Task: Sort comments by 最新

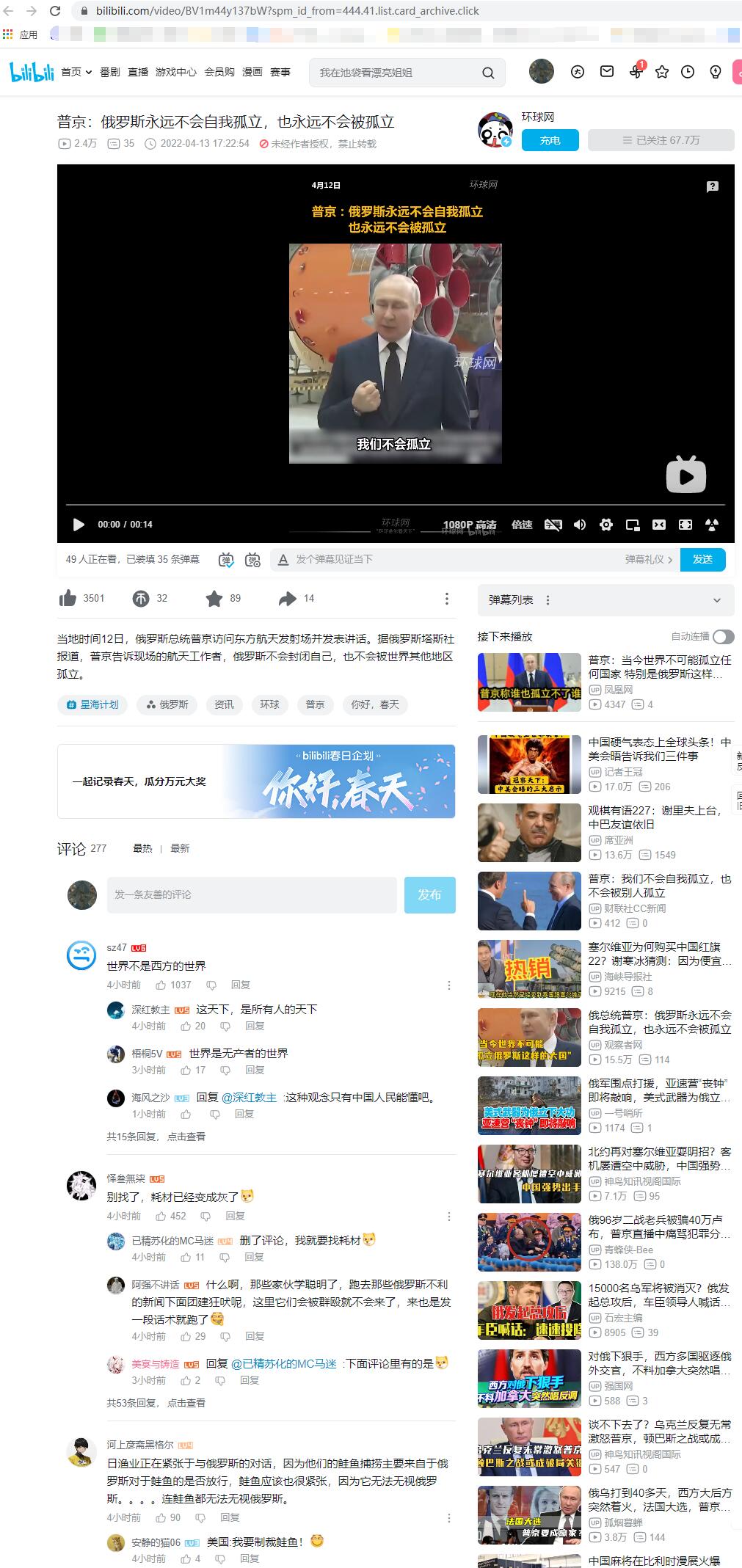Action: tap(180, 848)
